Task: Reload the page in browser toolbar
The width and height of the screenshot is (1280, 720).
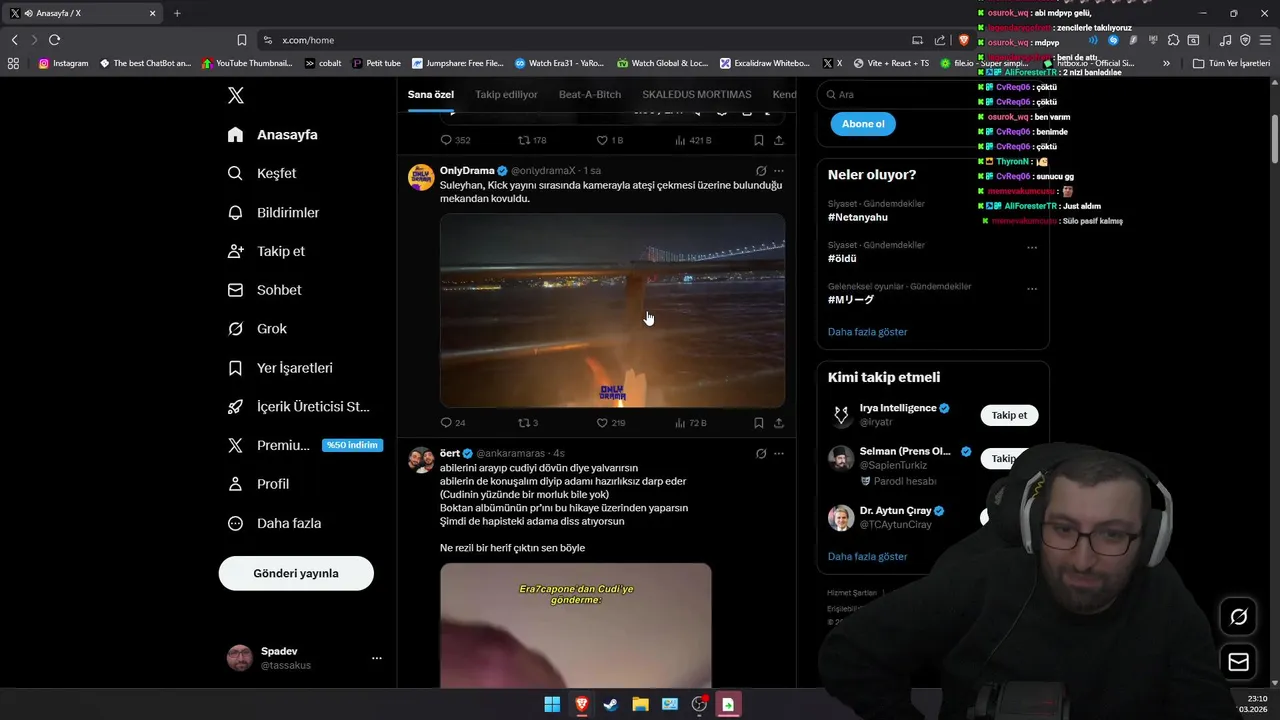Action: 54,40
